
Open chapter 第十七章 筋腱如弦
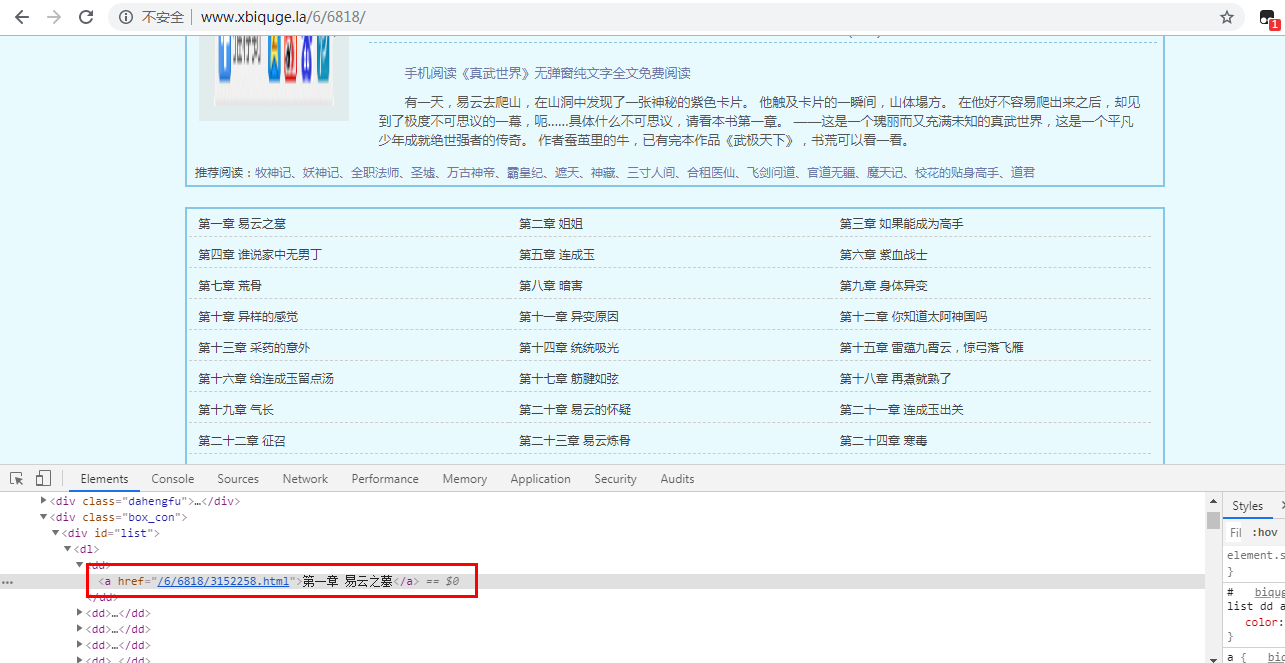(x=569, y=378)
